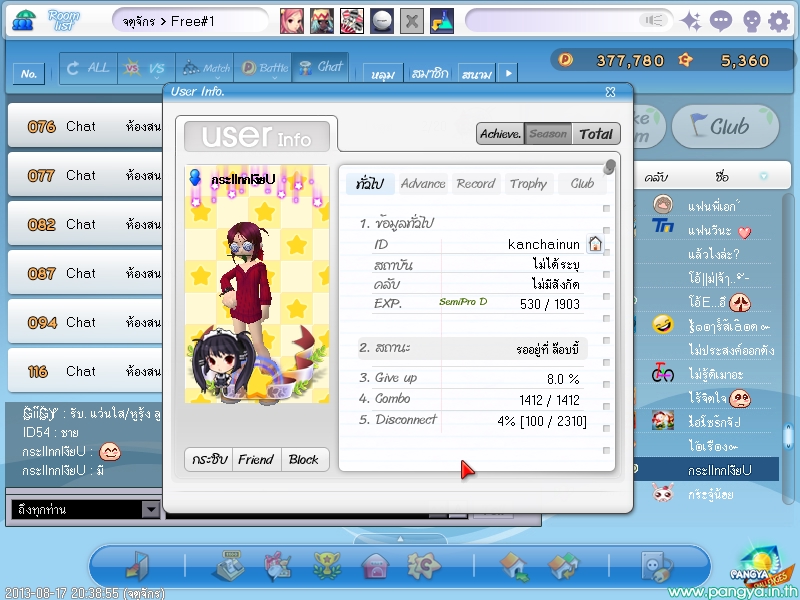
Task: Click the megaphone broadcast icon
Action: point(654,20)
